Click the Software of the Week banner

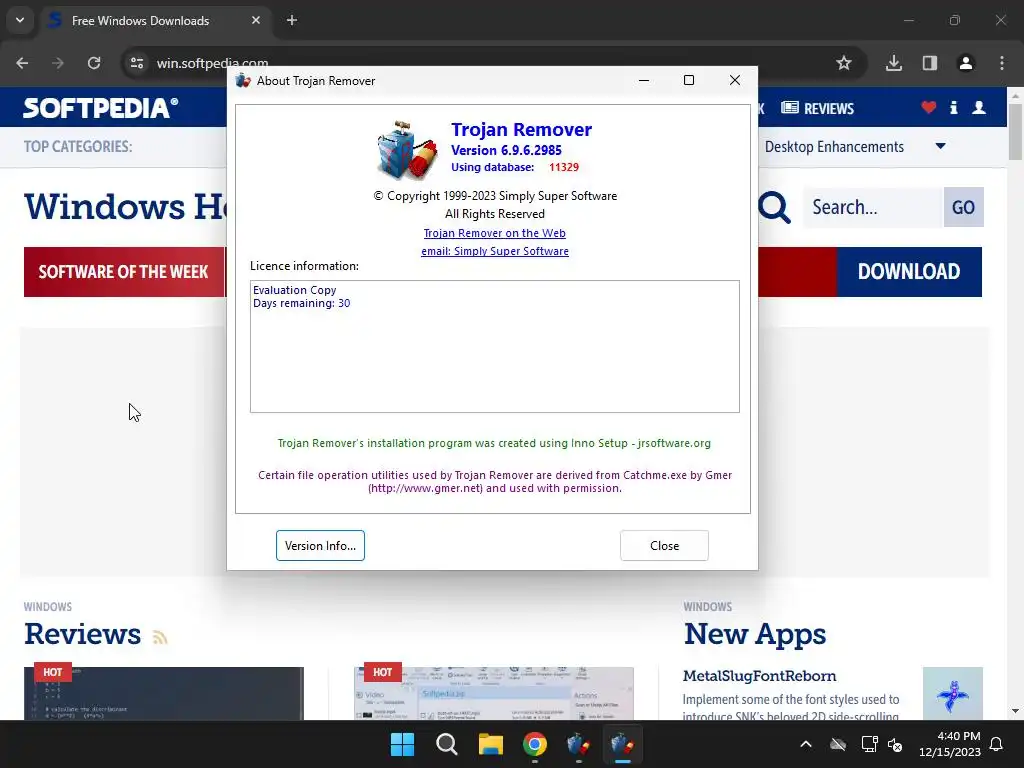click(x=124, y=272)
